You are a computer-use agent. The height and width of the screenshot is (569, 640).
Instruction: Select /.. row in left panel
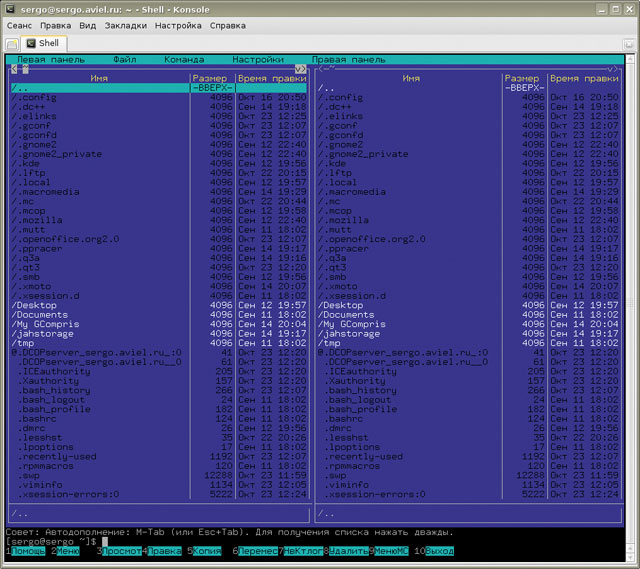click(159, 88)
